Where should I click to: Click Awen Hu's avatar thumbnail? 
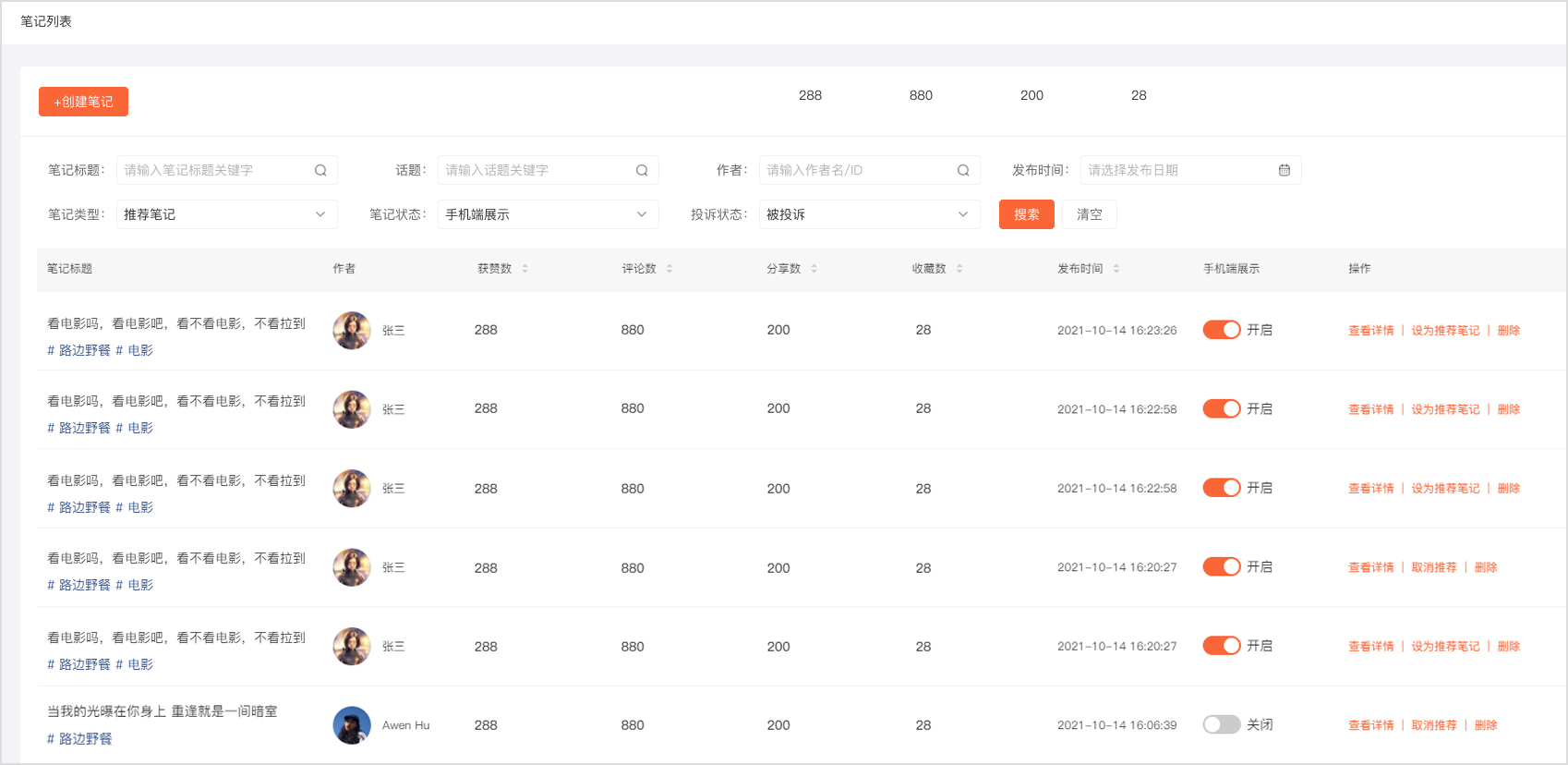[x=352, y=725]
